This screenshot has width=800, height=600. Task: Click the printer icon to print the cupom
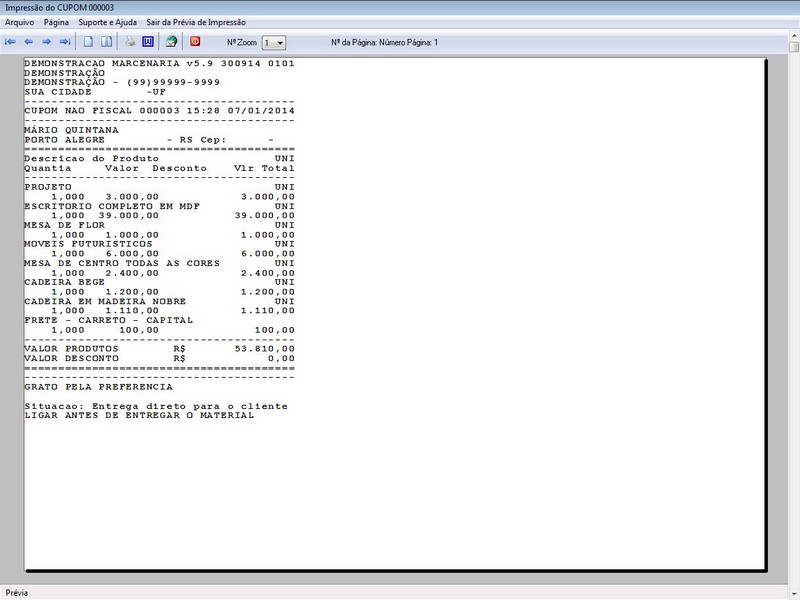point(130,42)
